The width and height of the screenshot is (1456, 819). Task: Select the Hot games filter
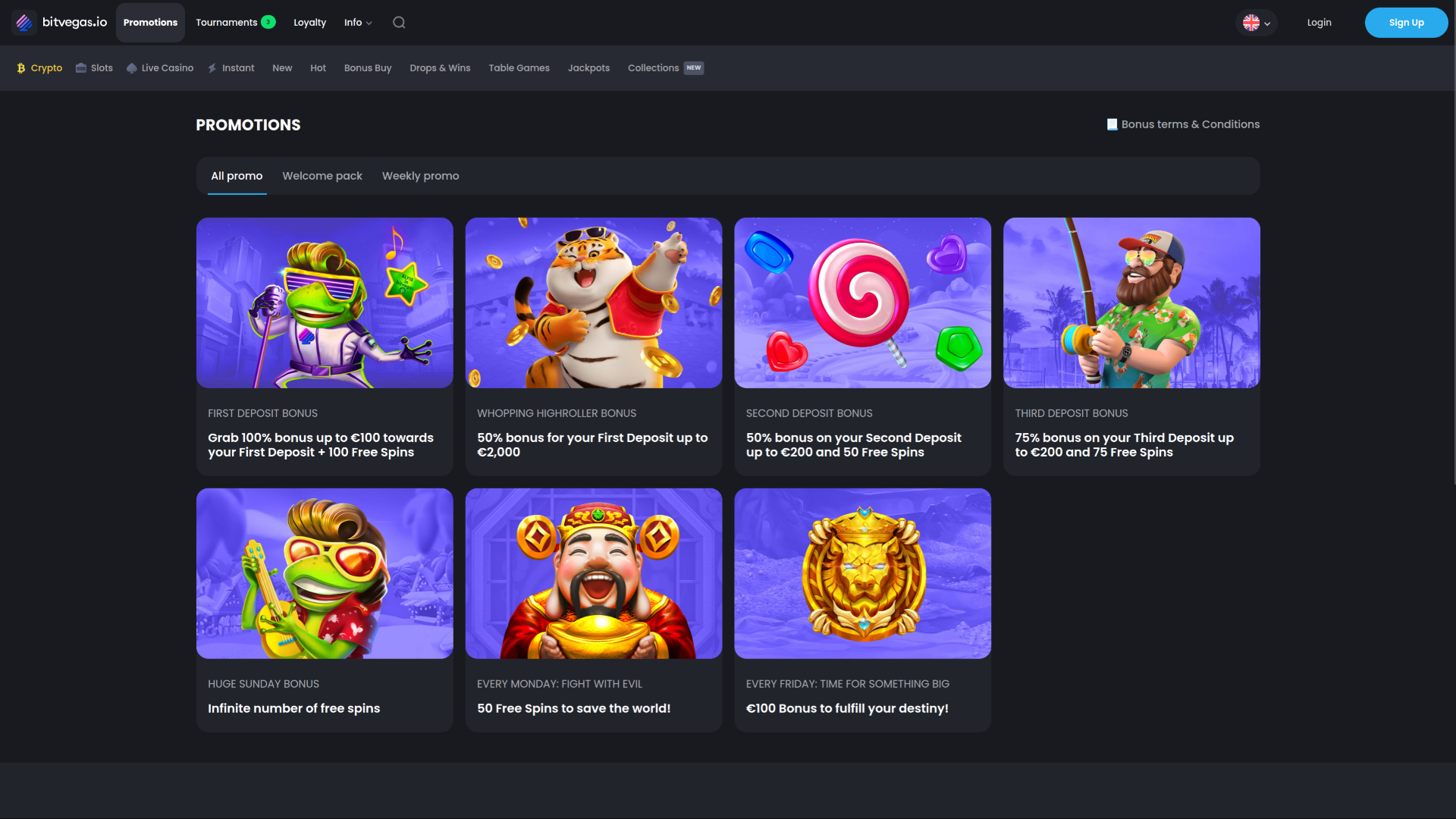(318, 68)
